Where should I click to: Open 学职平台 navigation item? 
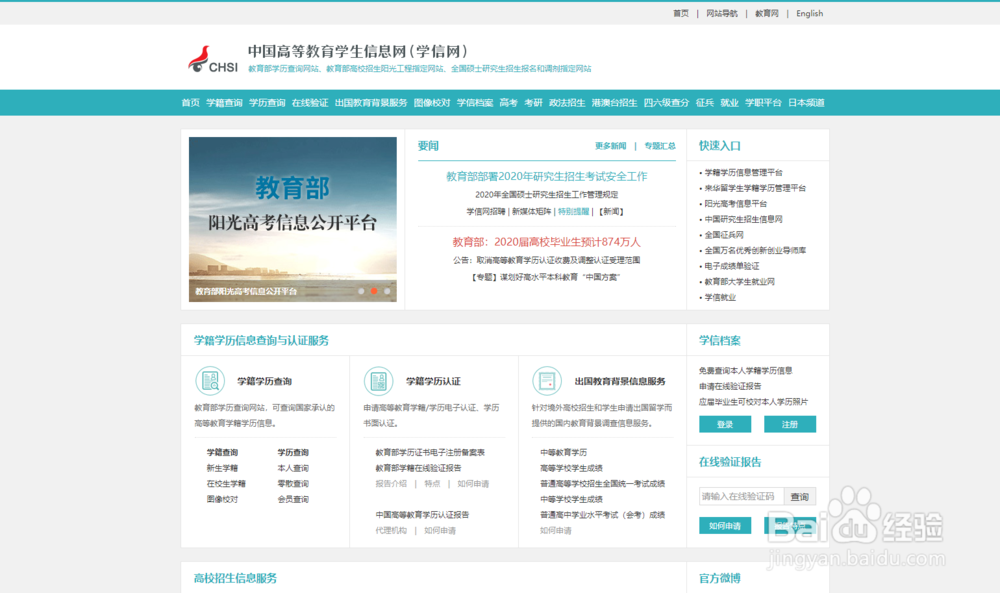(763, 103)
